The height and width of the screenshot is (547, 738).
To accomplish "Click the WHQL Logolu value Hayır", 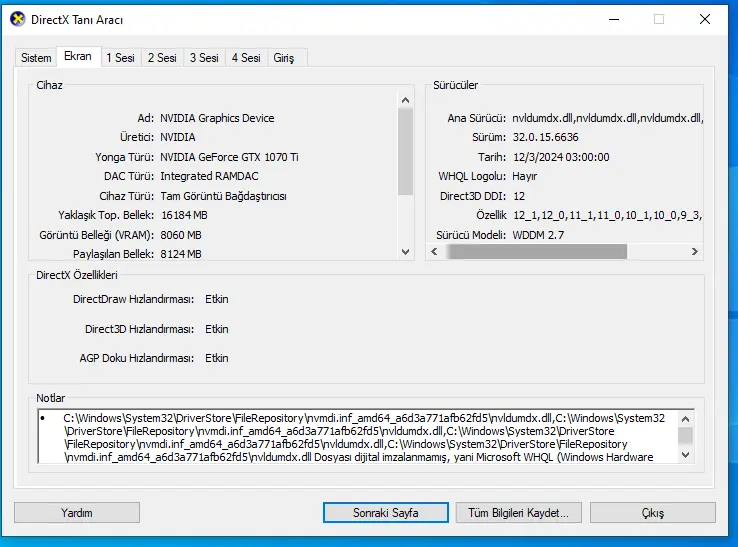I will 525,177.
